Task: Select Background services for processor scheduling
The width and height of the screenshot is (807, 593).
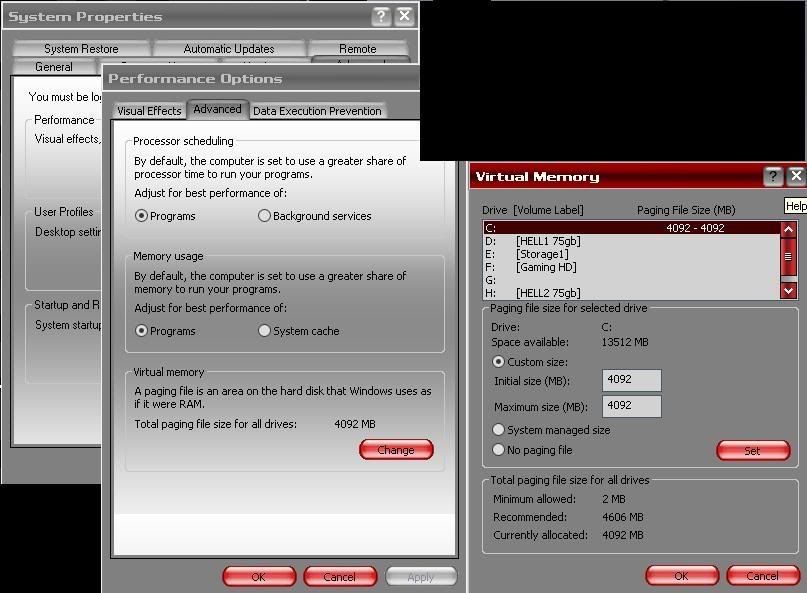Action: coord(265,216)
